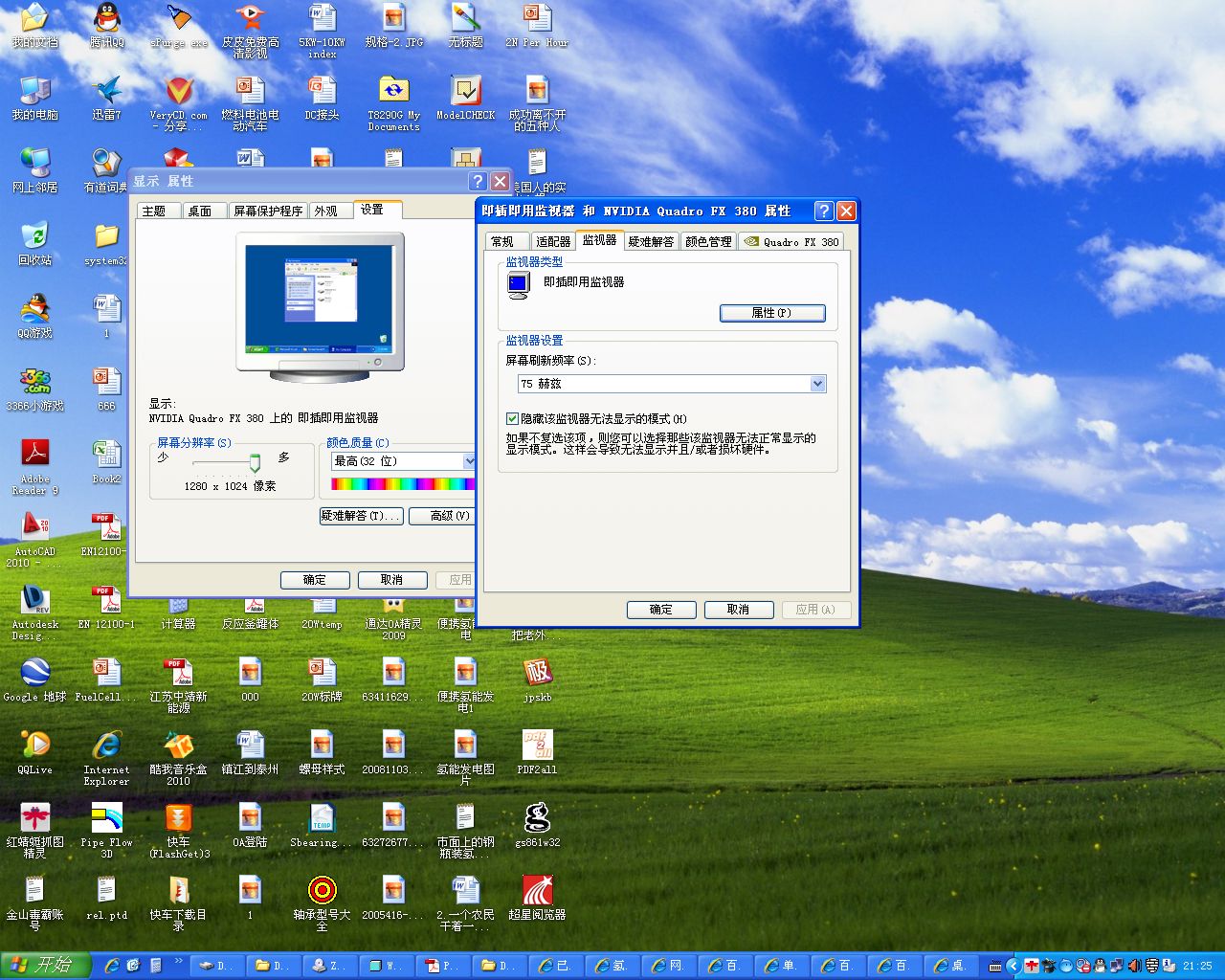Switch to the 桌. taskbar window button
The height and width of the screenshot is (980, 1225).
coord(950,966)
